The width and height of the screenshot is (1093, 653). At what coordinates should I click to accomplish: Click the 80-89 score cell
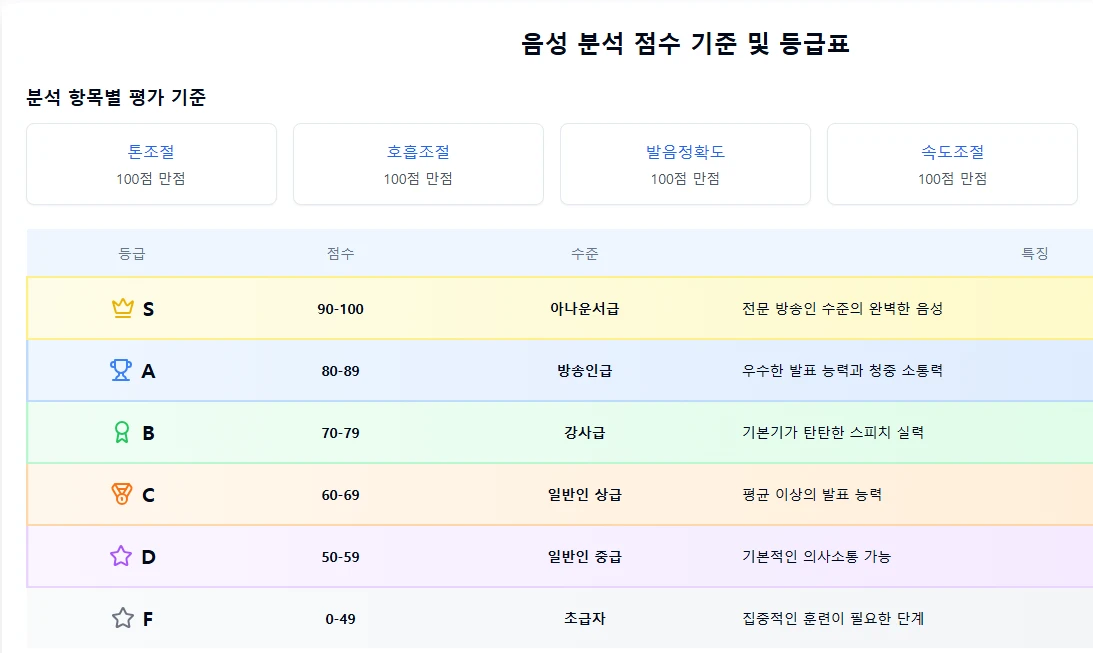click(x=341, y=371)
